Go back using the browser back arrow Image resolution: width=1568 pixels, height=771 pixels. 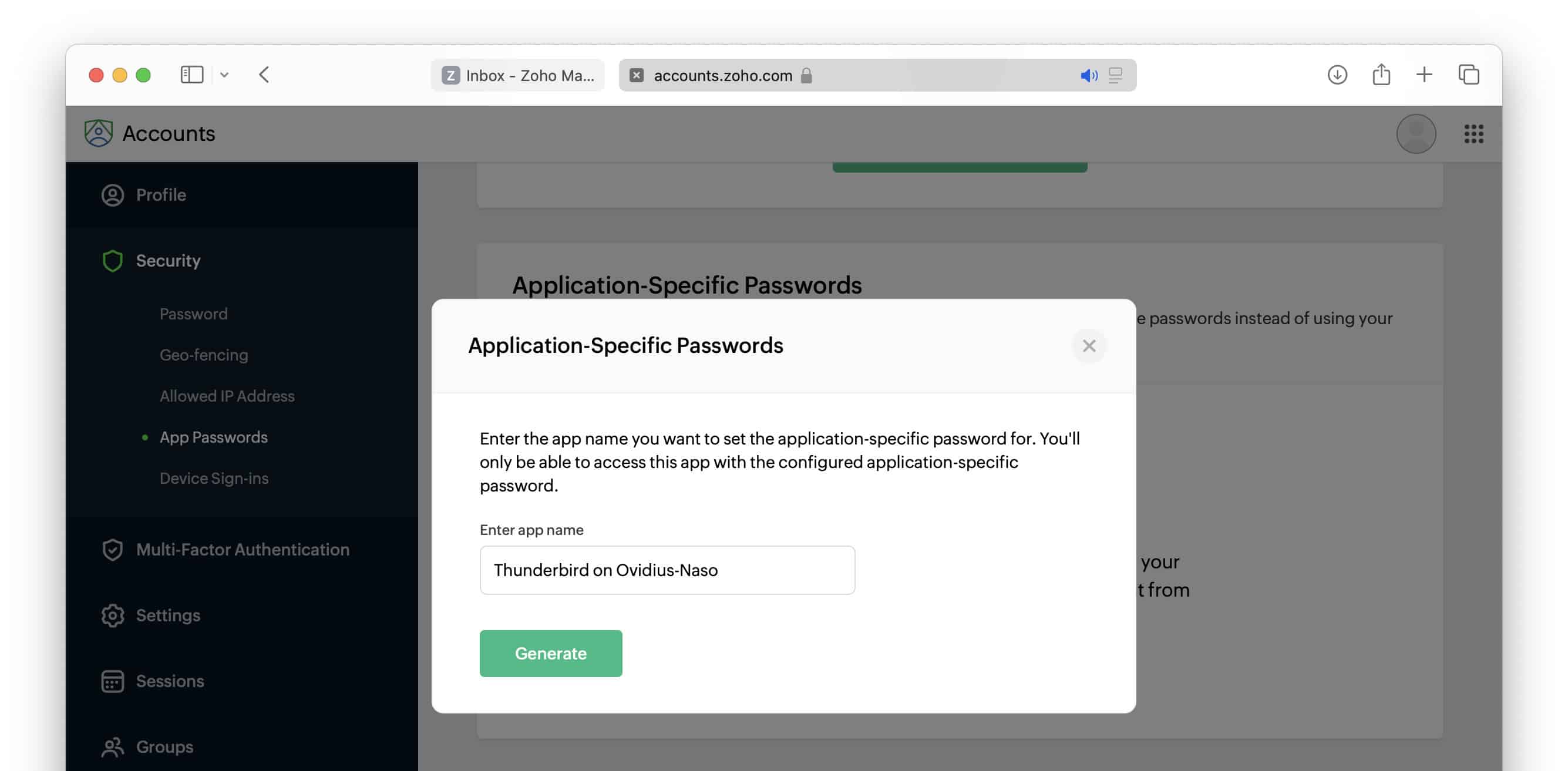pos(264,75)
